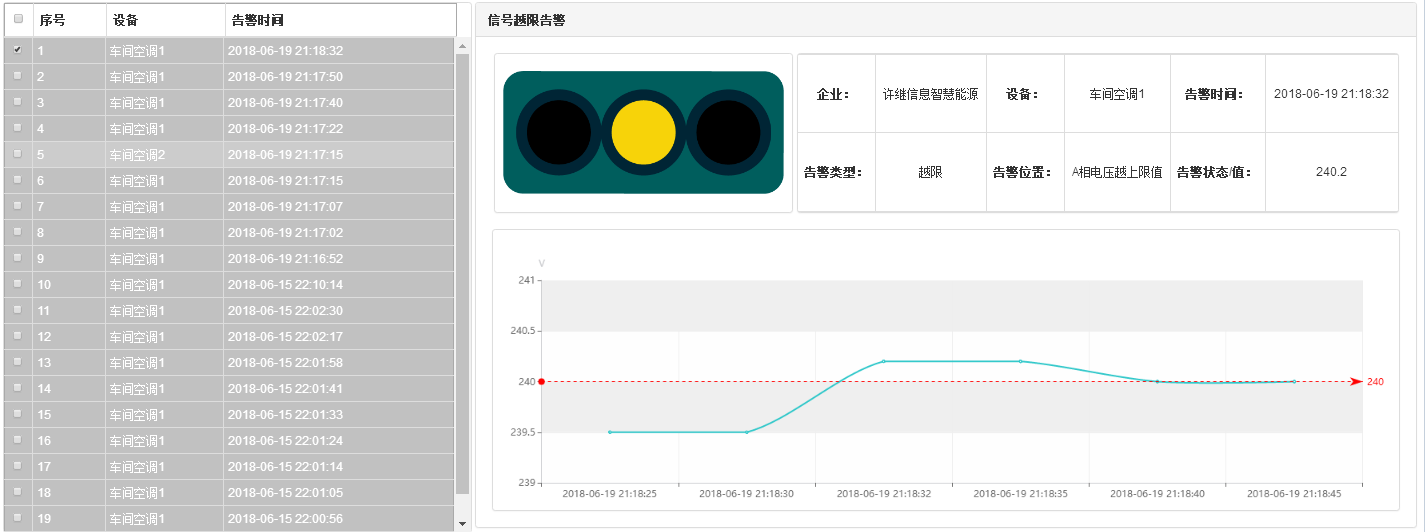Click the left dark traffic light lamp
This screenshot has height=532, width=1425.
point(558,132)
